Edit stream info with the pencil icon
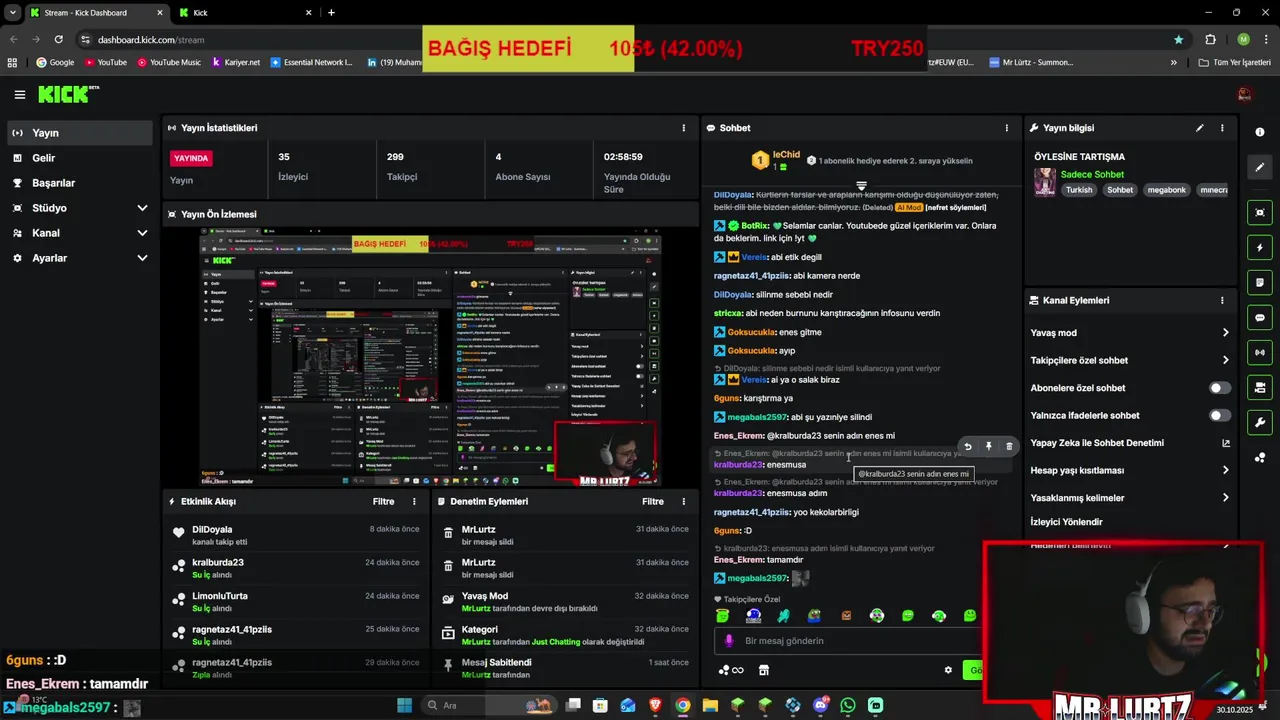 pyautogui.click(x=1200, y=128)
